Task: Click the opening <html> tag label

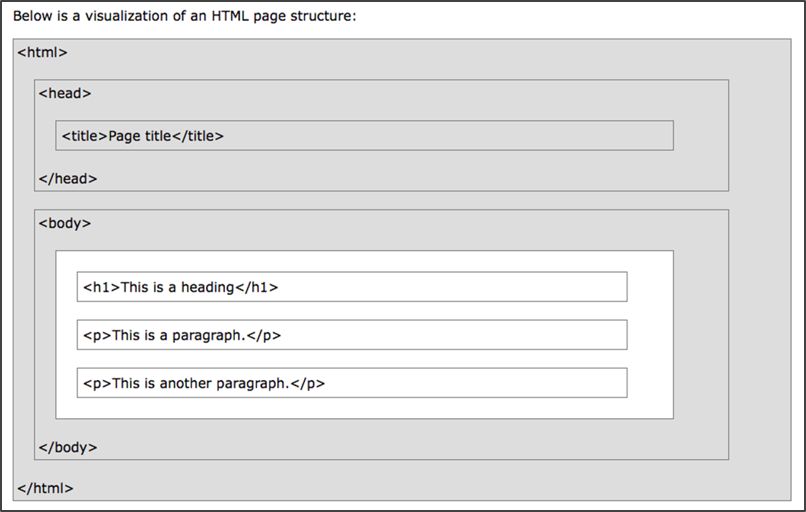Action: tap(42, 53)
